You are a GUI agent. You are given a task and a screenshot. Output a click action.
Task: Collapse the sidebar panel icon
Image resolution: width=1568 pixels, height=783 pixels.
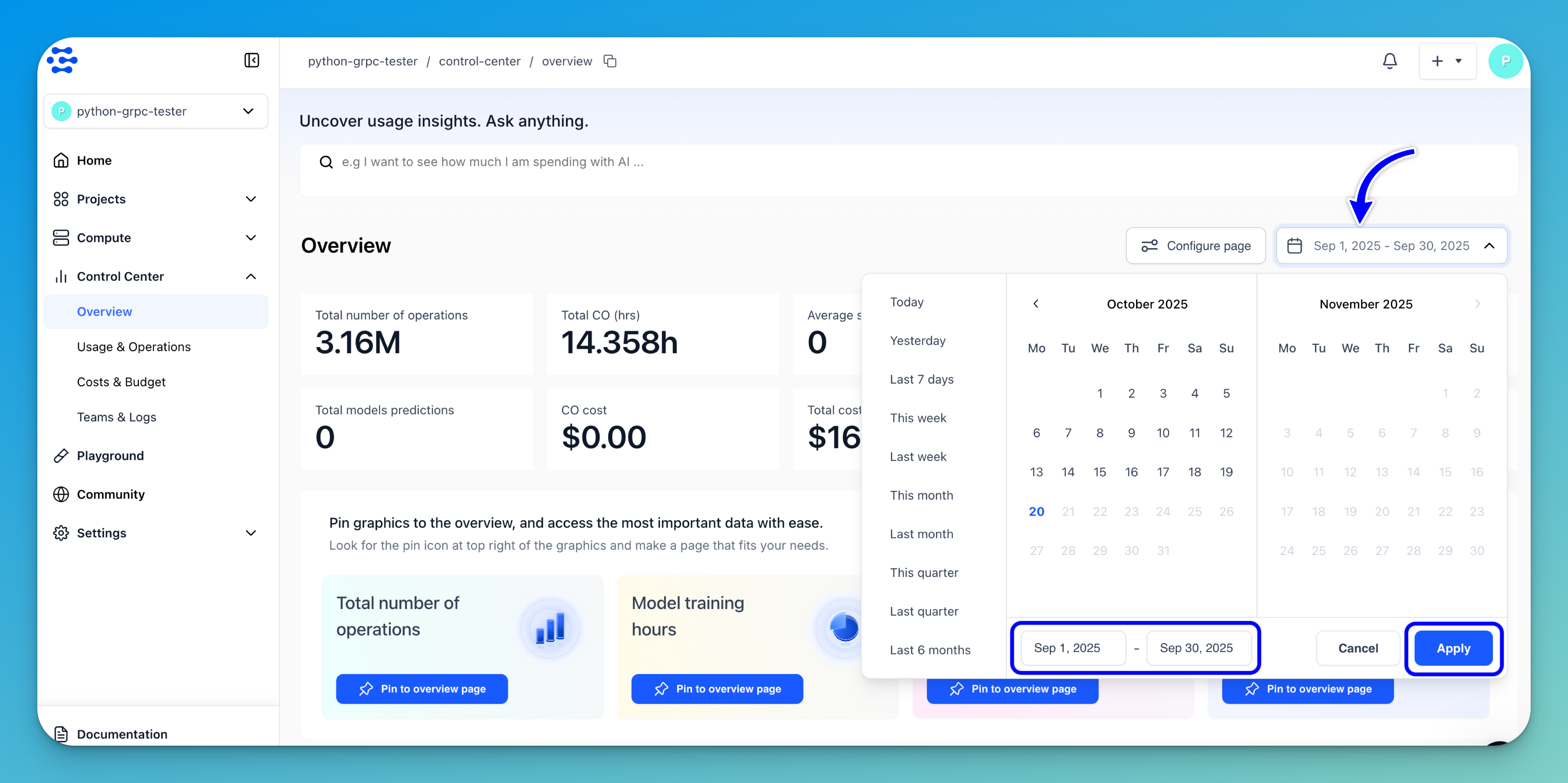point(251,60)
